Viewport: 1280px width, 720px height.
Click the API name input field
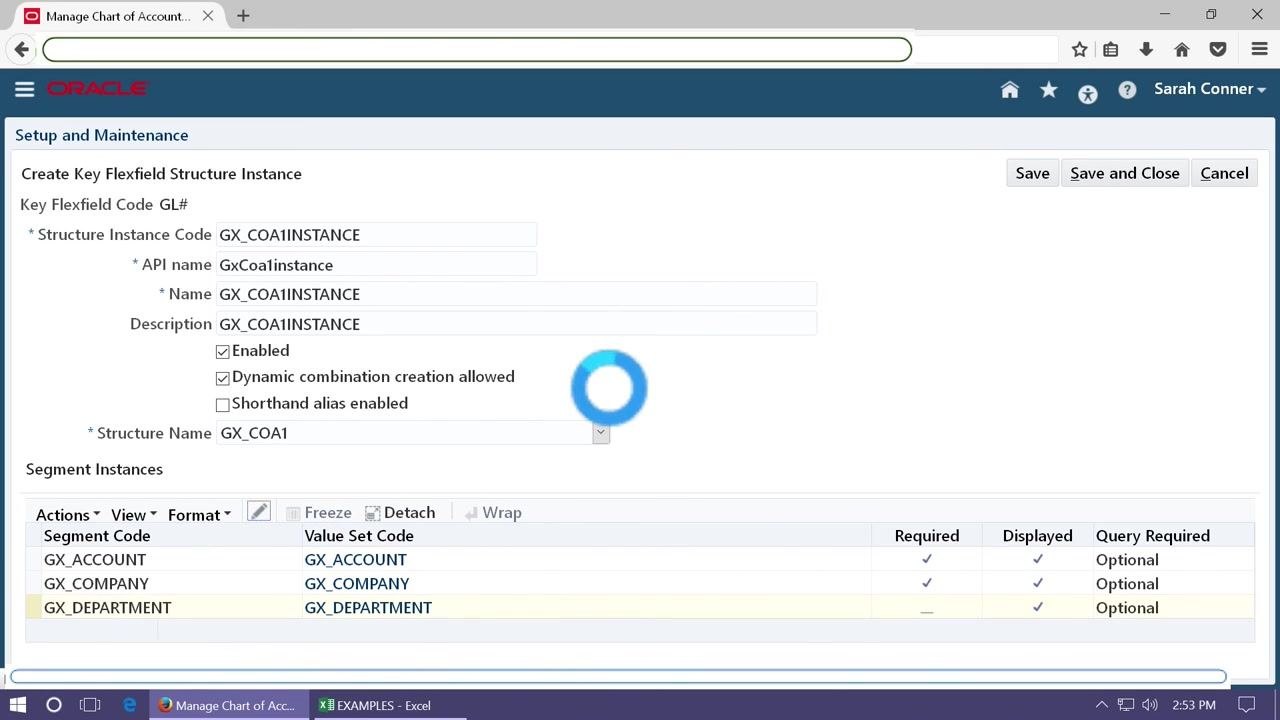[377, 265]
